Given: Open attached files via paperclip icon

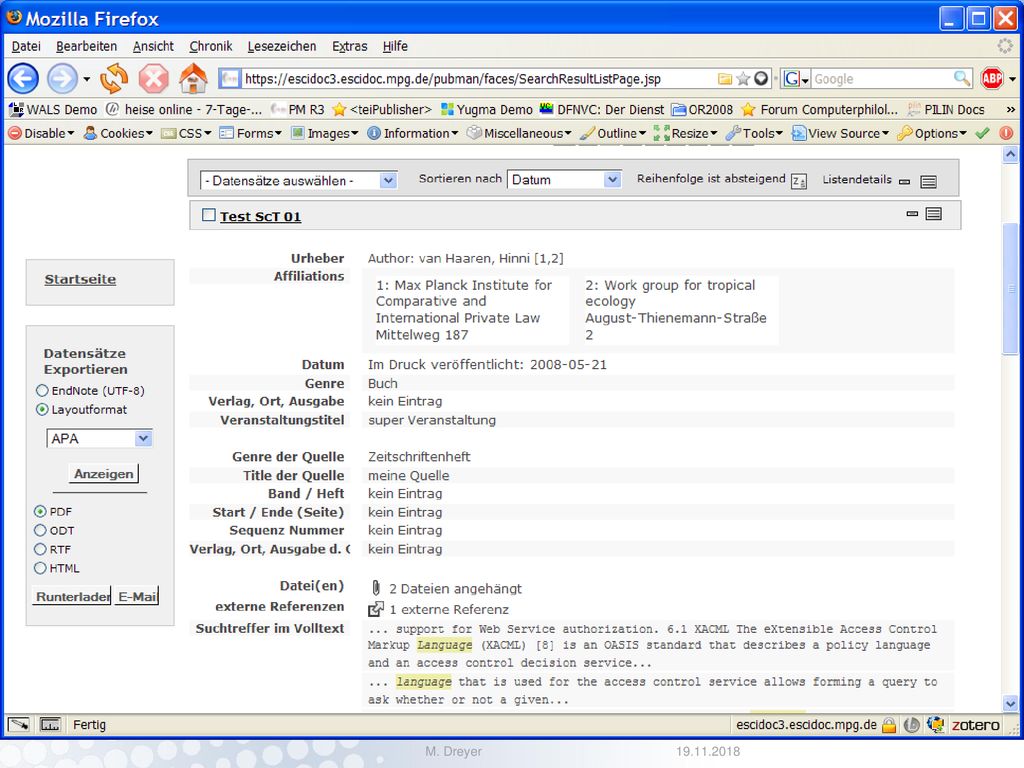Looking at the screenshot, I should coord(376,588).
